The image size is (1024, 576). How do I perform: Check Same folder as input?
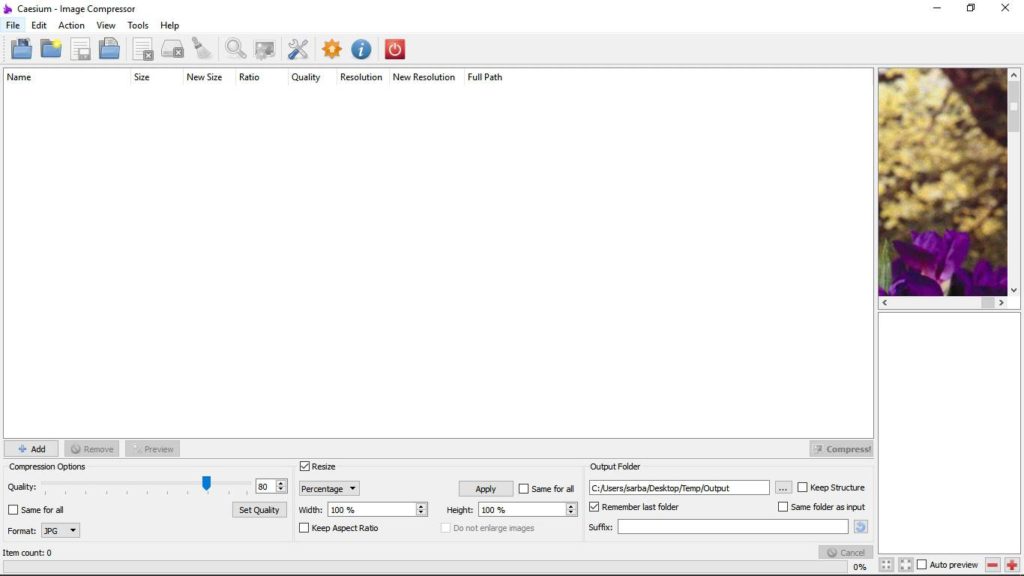coord(783,507)
